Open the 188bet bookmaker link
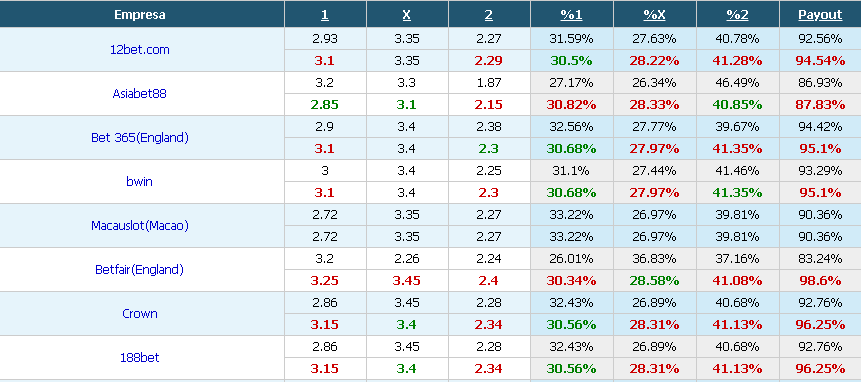Viewport: 861px width, 382px height. coord(139,357)
